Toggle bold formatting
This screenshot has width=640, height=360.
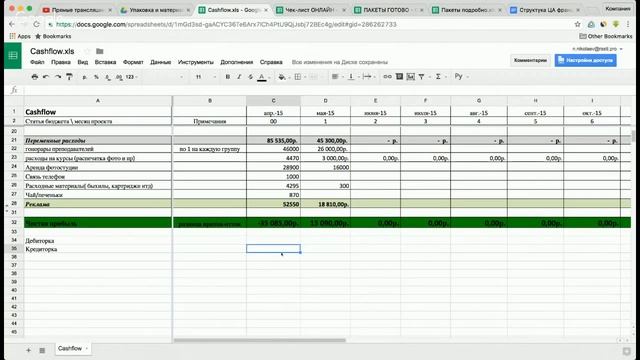click(228, 77)
